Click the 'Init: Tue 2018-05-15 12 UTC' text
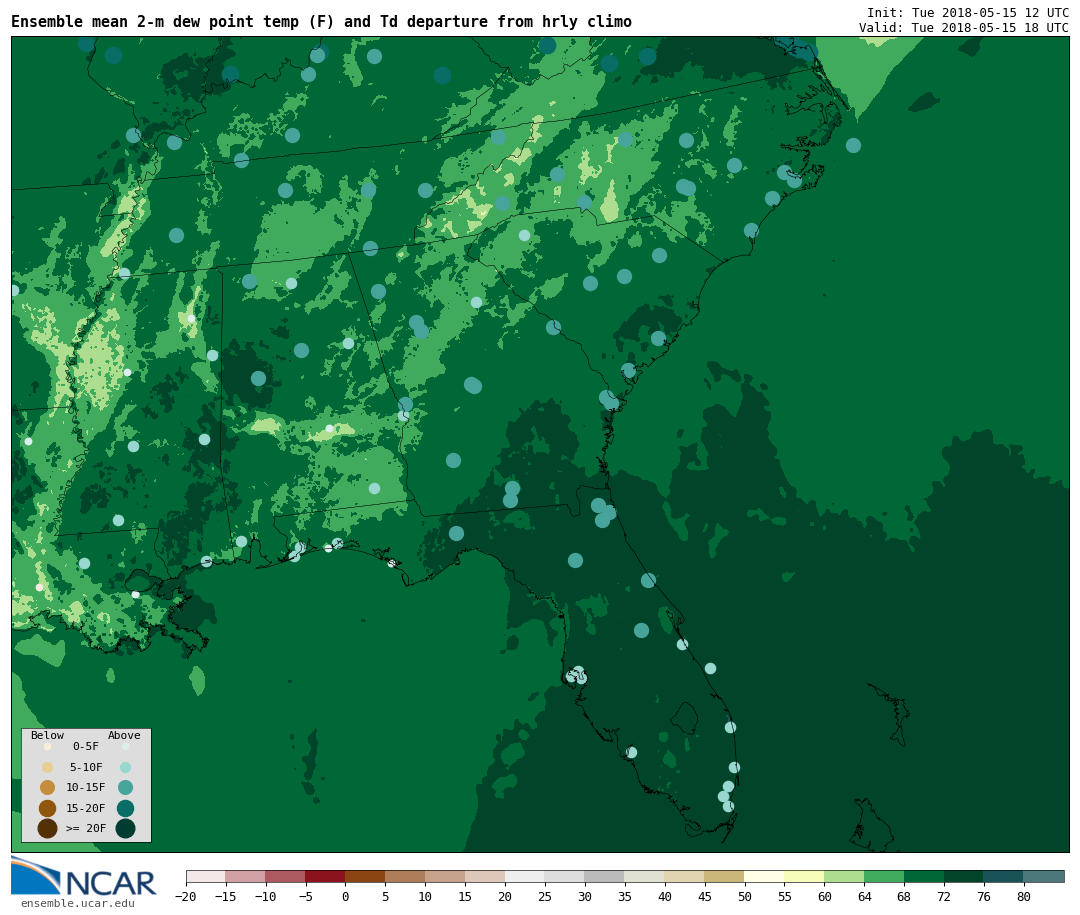The image size is (1080, 915). pyautogui.click(x=968, y=12)
